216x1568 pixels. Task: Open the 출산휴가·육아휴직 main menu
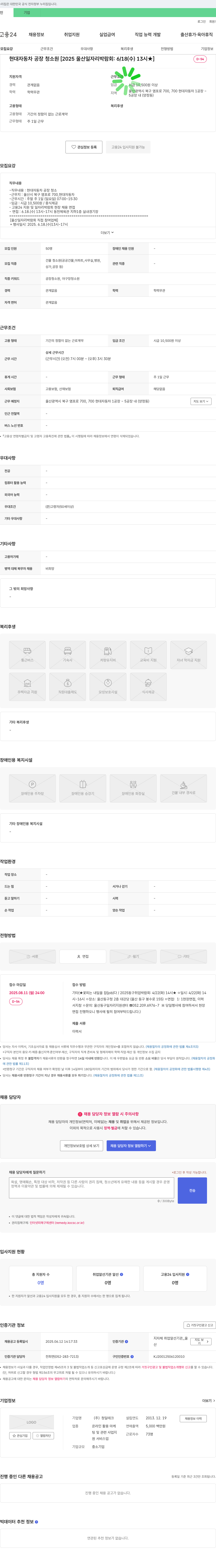click(x=196, y=35)
